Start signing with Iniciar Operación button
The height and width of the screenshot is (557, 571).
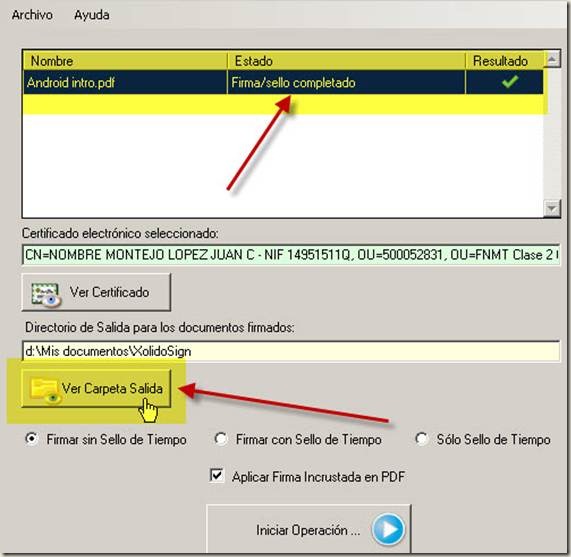[x=308, y=529]
